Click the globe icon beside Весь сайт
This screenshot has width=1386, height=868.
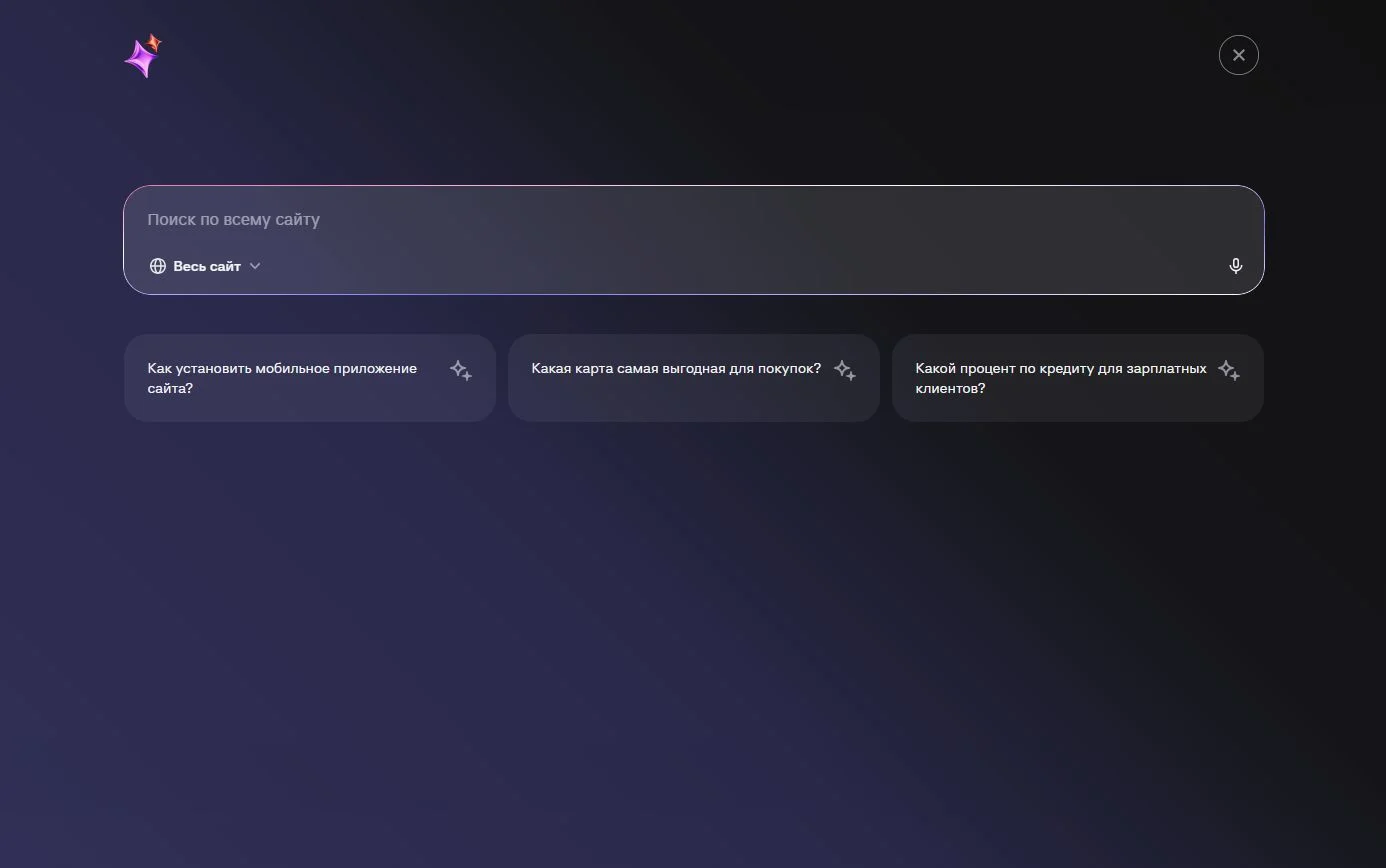coord(158,266)
